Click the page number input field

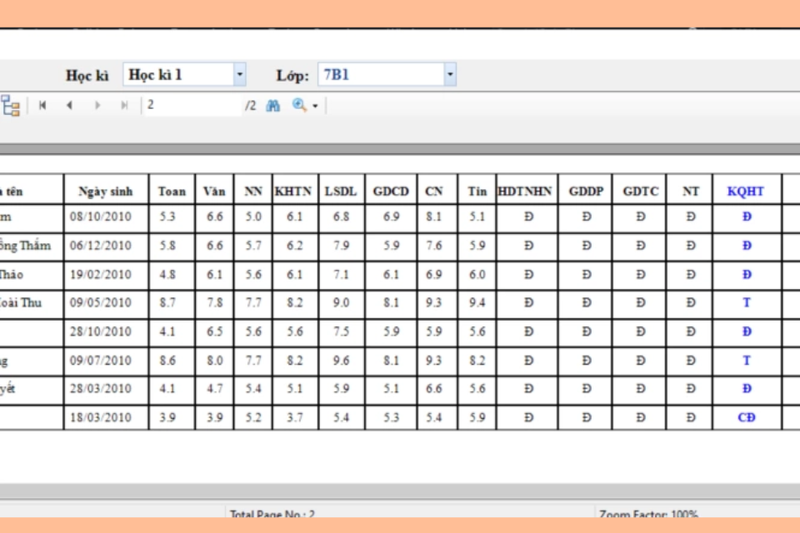pyautogui.click(x=193, y=105)
